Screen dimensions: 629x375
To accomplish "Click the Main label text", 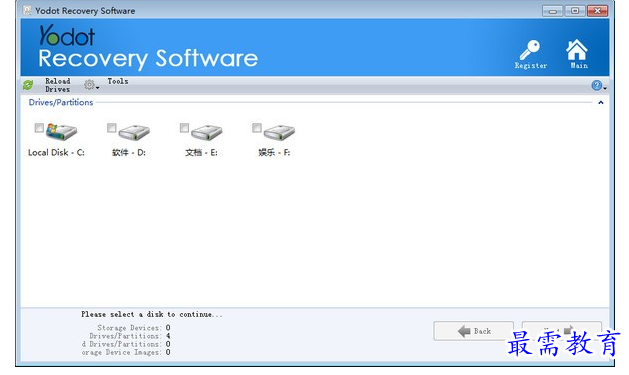I will 579,65.
